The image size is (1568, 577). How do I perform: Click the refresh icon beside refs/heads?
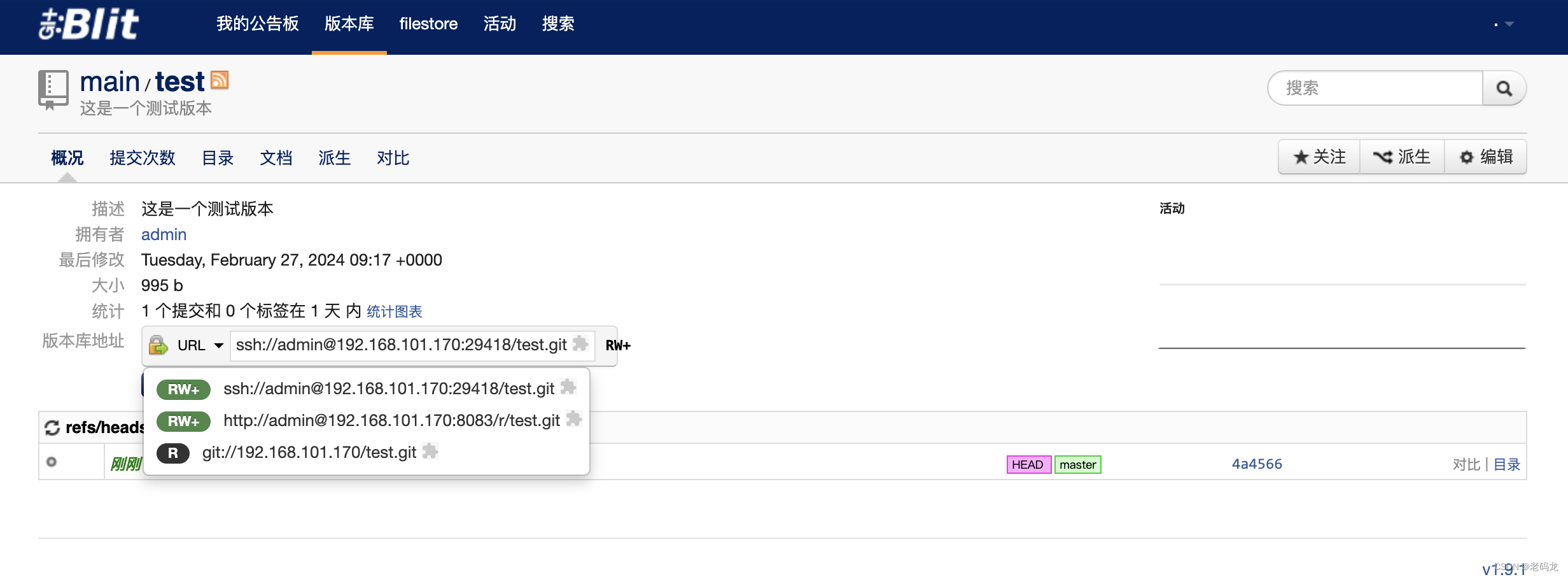(52, 427)
